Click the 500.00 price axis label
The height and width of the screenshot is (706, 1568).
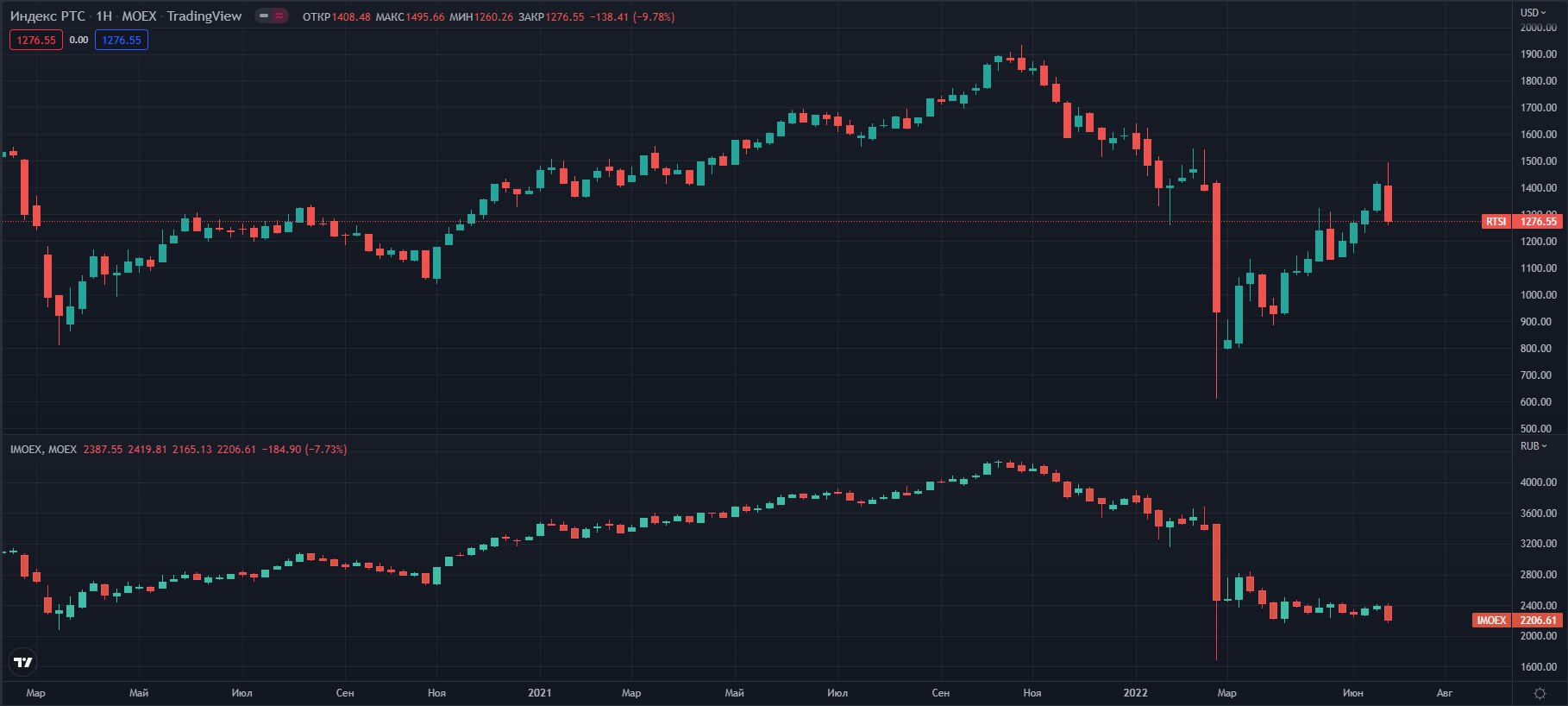(1536, 429)
